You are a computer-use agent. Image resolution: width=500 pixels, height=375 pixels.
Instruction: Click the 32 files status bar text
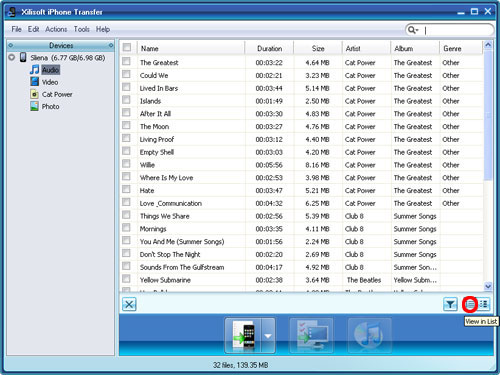240,365
